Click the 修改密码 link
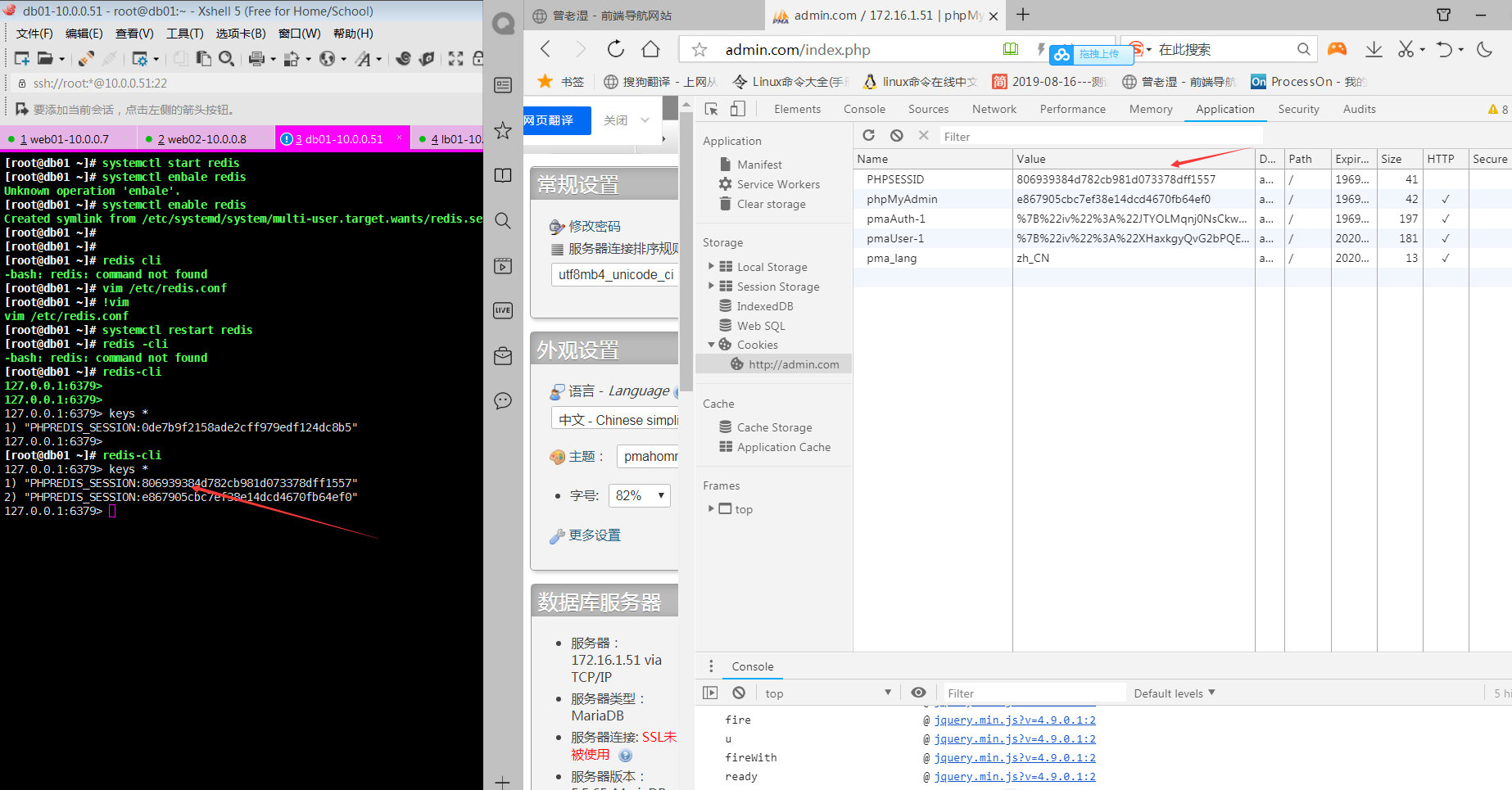1512x790 pixels. point(595,226)
